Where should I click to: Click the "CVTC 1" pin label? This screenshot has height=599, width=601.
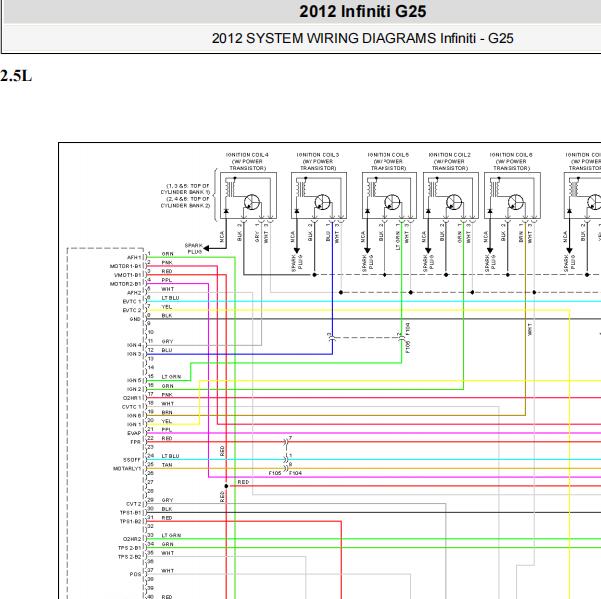coord(132,407)
